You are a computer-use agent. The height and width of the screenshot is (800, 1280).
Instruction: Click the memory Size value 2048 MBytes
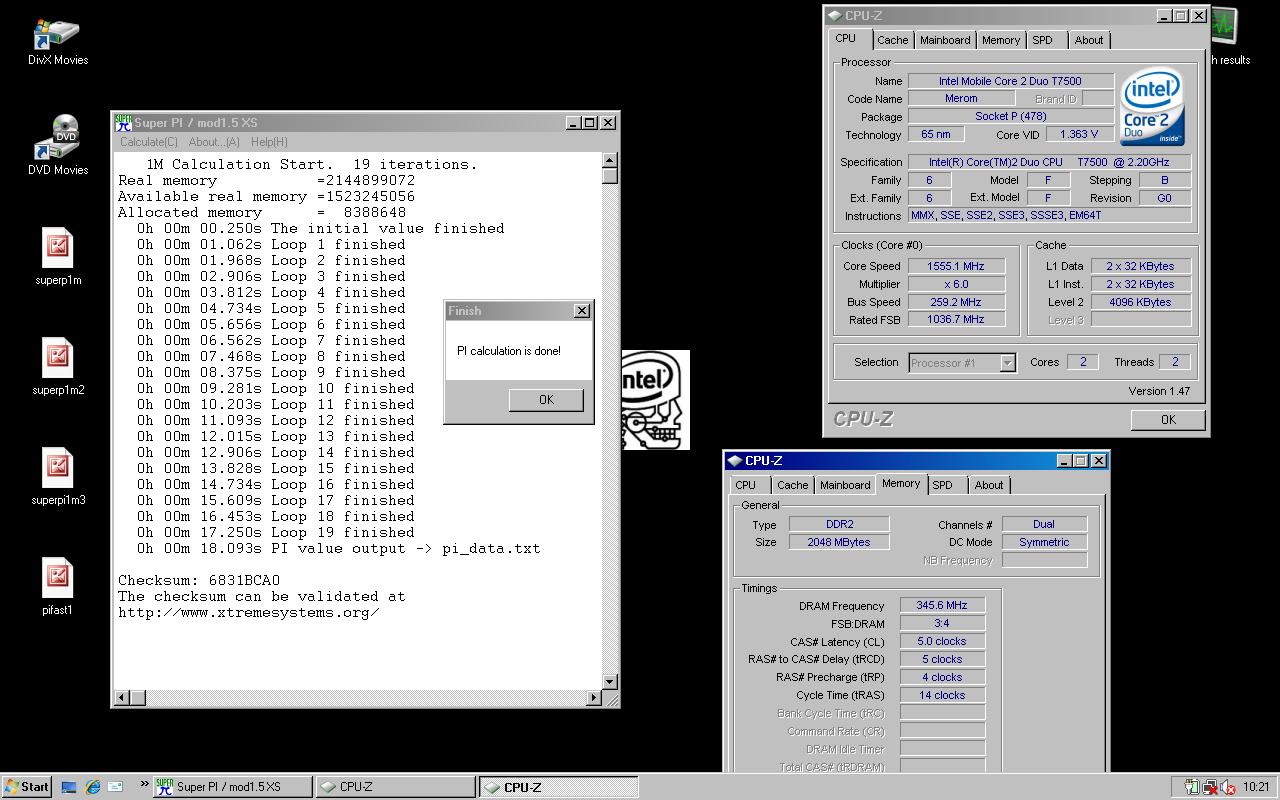pyautogui.click(x=839, y=542)
